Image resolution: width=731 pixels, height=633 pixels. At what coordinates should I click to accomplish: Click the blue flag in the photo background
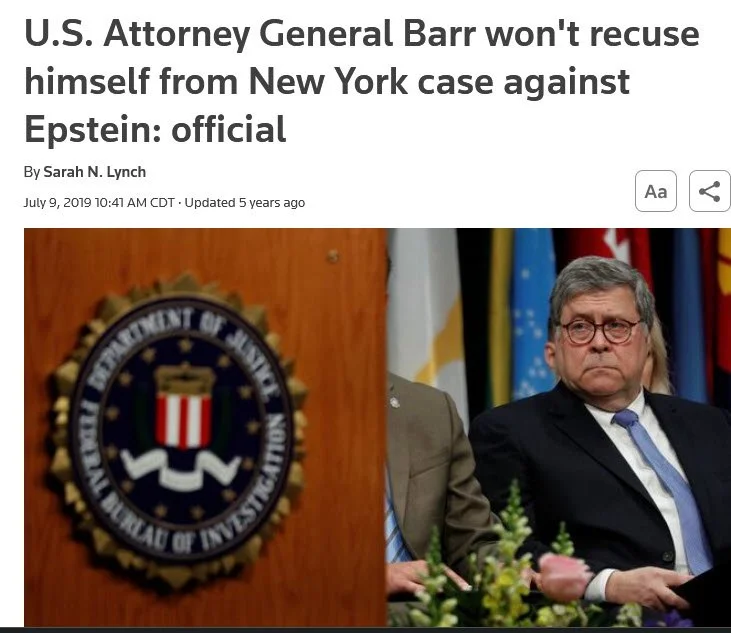533,312
